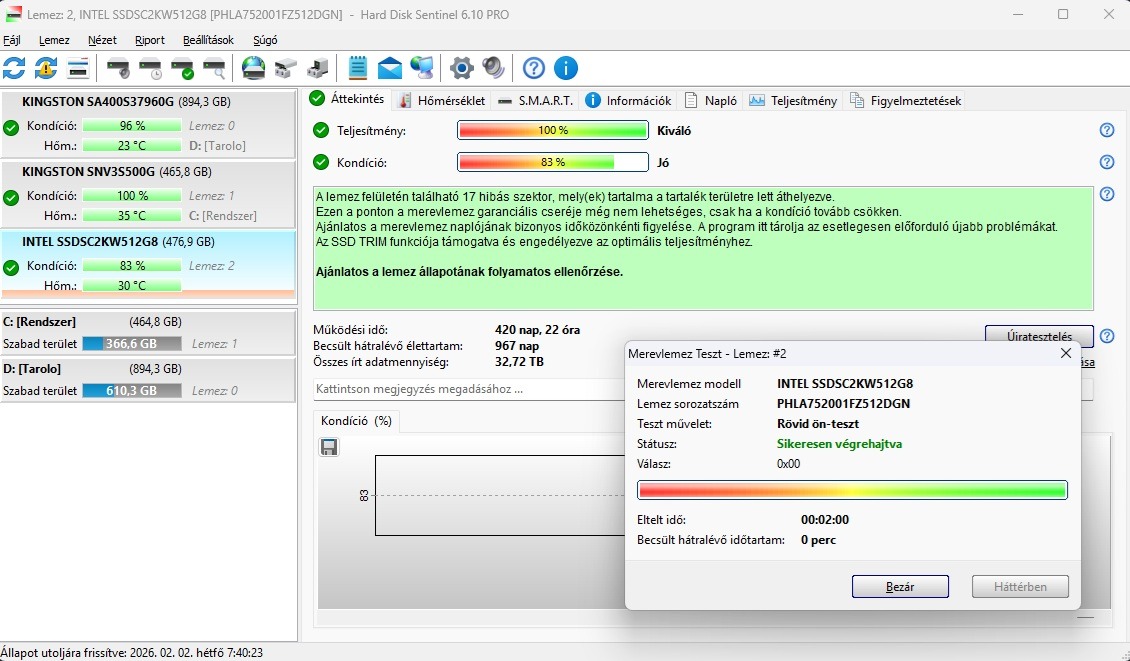Click the Sikeresen végrehajtva status text

tap(840, 444)
